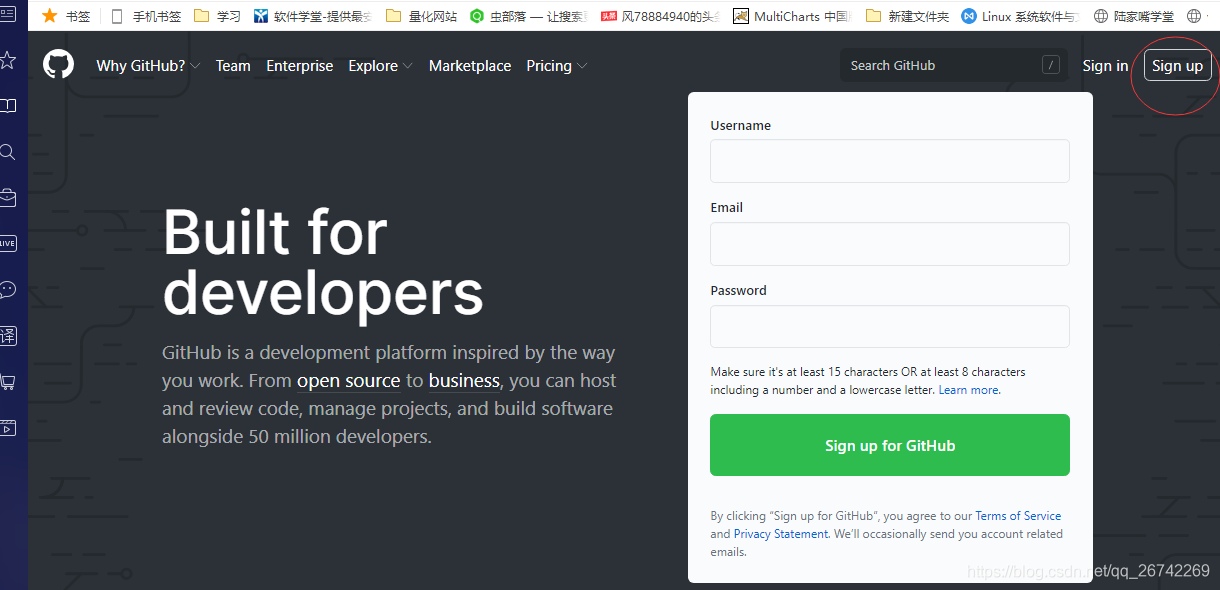Screen dimensions: 1220x590
Task: Click the GitHub Octocat logo
Action: click(x=59, y=65)
